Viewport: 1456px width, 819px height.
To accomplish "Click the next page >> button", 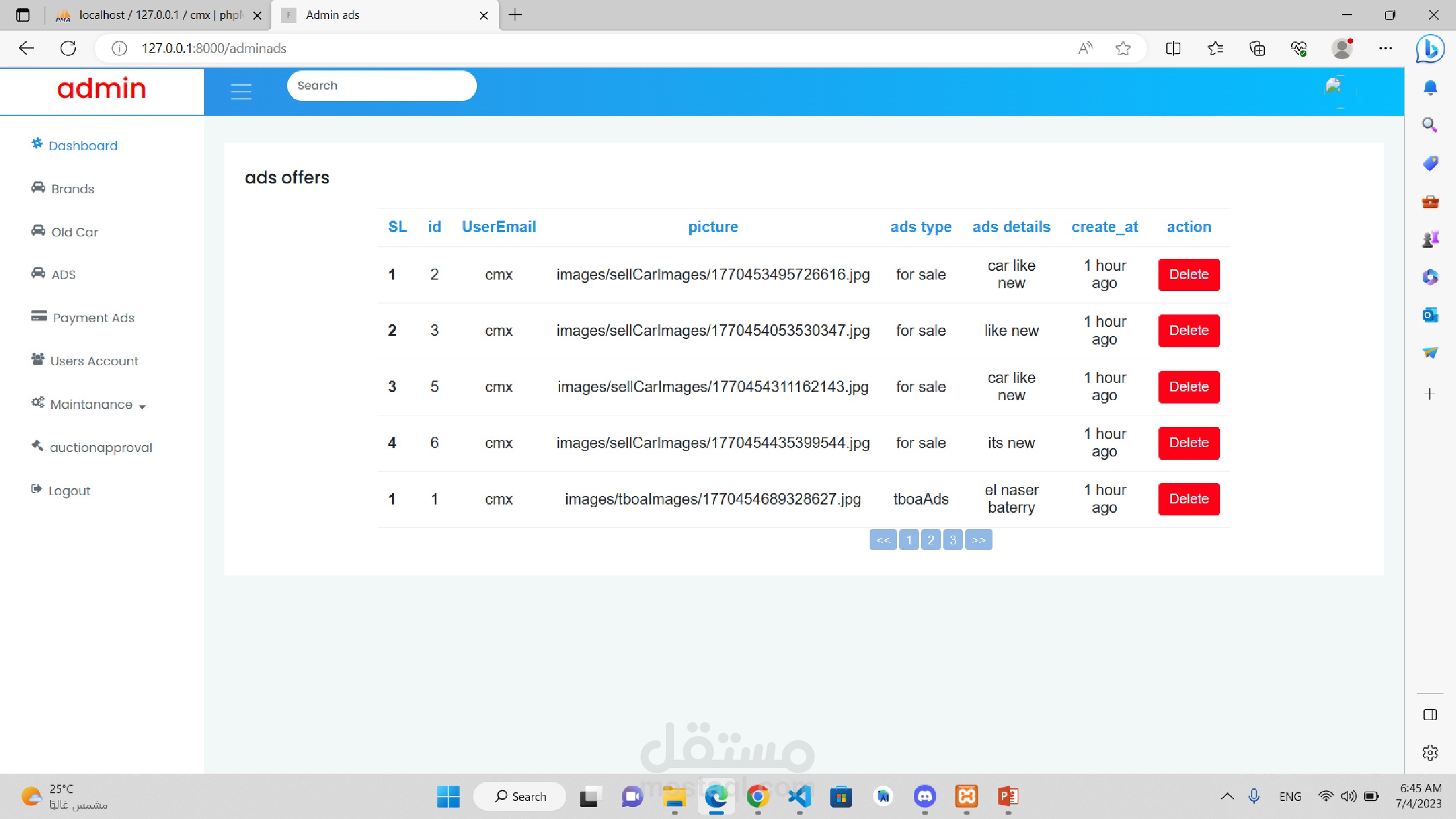I will [978, 540].
